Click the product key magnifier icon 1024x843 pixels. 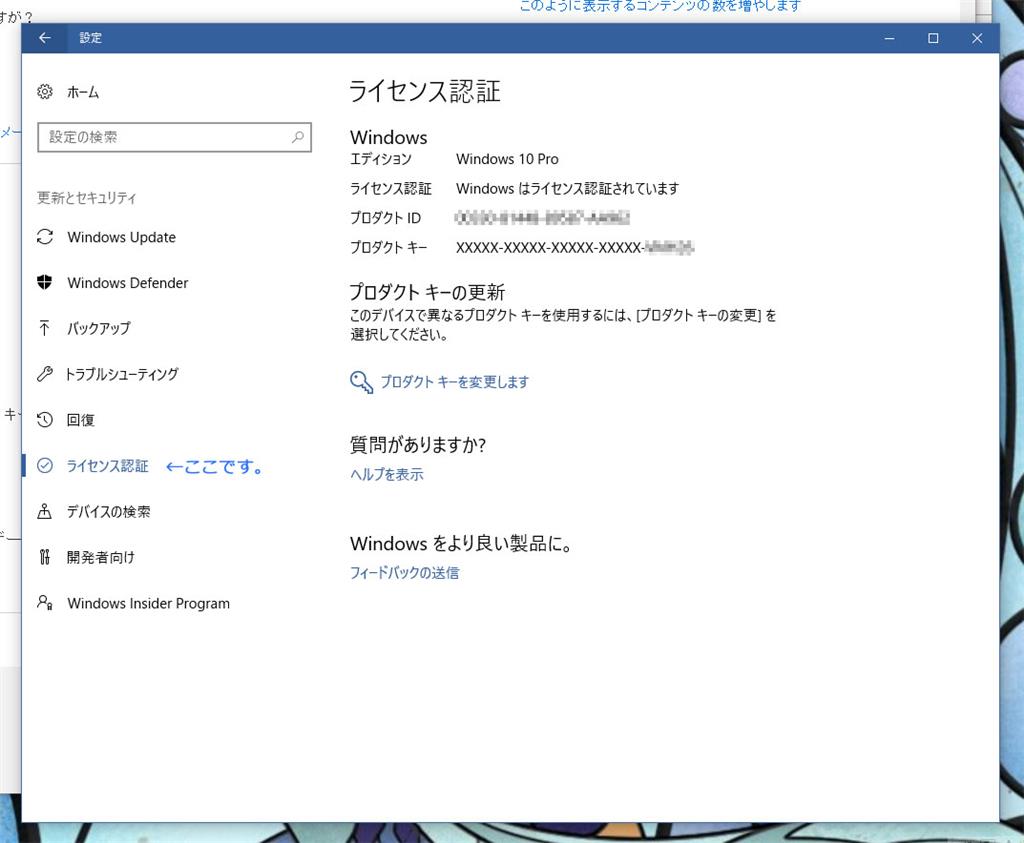click(x=361, y=381)
